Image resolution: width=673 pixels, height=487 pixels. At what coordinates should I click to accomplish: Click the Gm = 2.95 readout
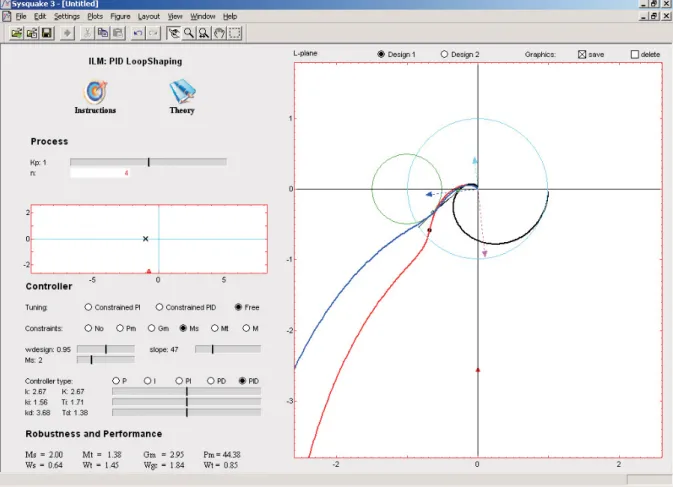coord(164,454)
